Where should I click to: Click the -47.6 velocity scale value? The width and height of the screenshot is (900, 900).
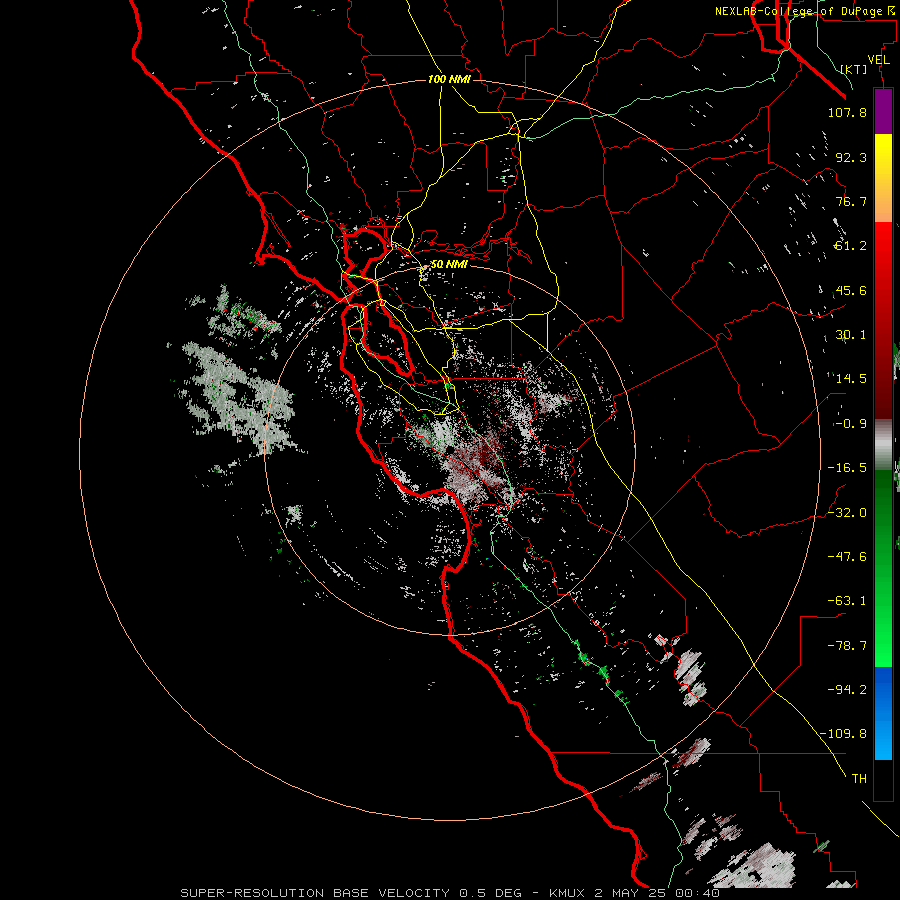[x=847, y=557]
